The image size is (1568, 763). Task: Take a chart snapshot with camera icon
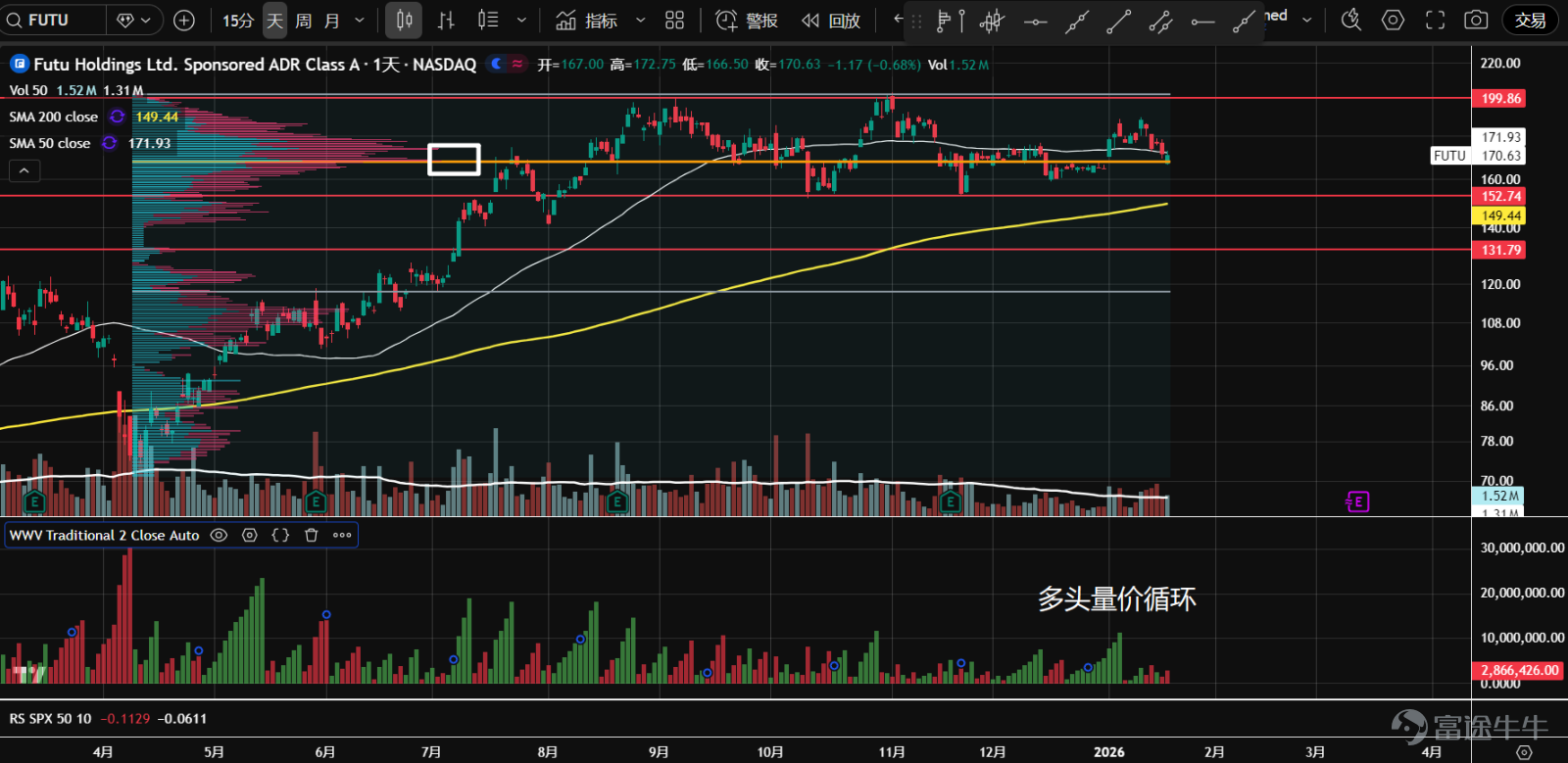pos(1476,20)
